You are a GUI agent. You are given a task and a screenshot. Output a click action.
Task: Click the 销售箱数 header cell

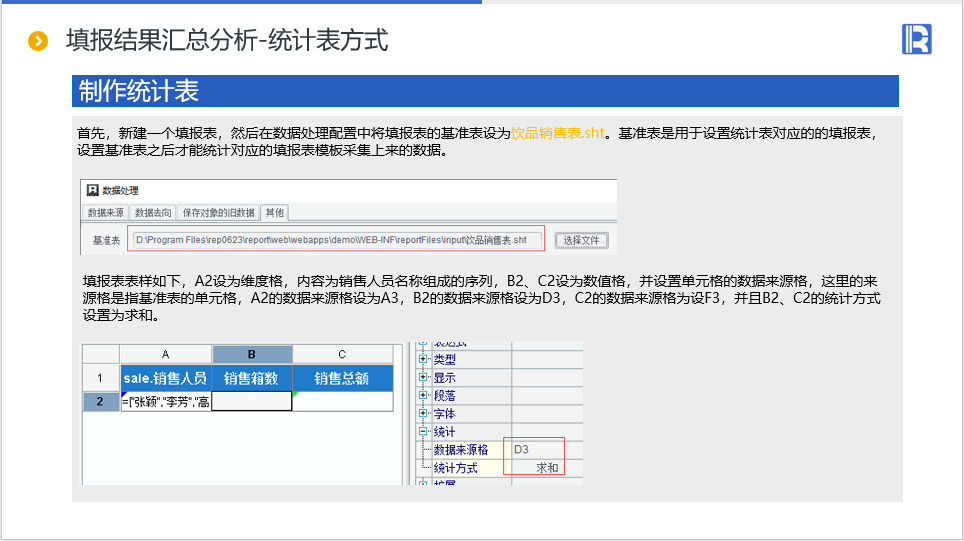(251, 378)
